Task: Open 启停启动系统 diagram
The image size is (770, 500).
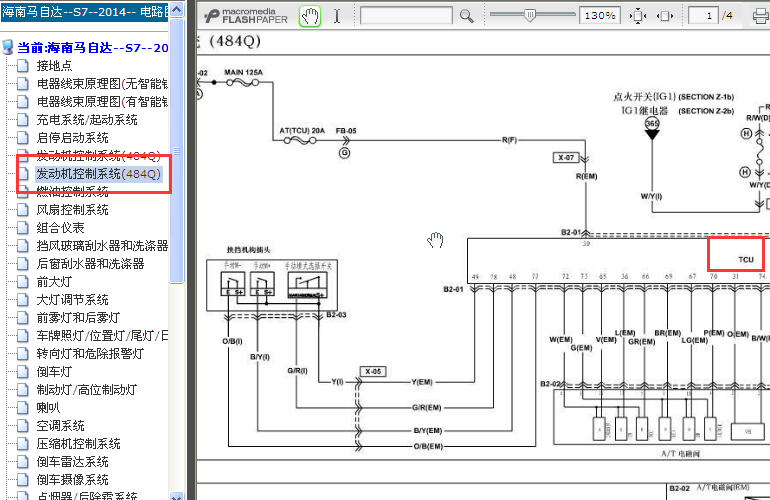Action: tap(72, 138)
